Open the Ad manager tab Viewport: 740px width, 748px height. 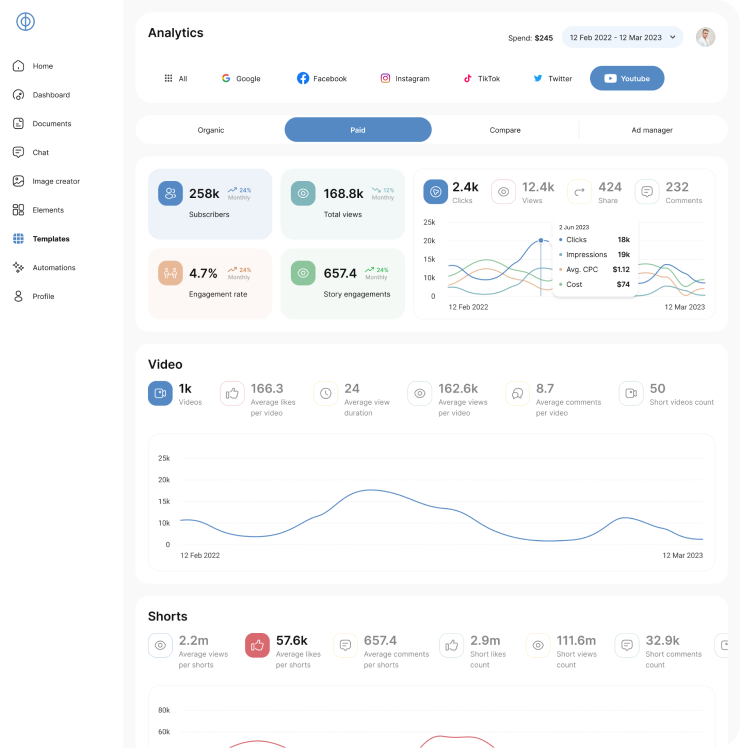tap(652, 130)
